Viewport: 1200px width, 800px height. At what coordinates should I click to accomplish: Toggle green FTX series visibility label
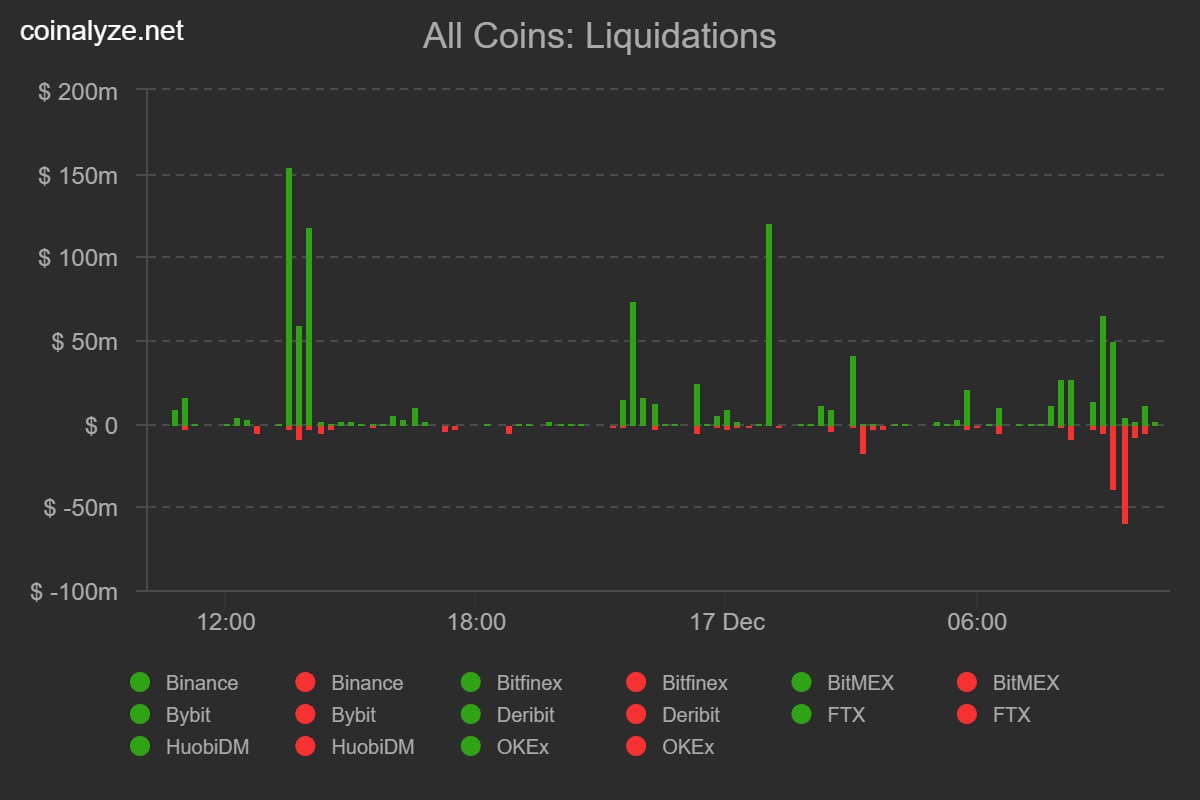tap(845, 715)
